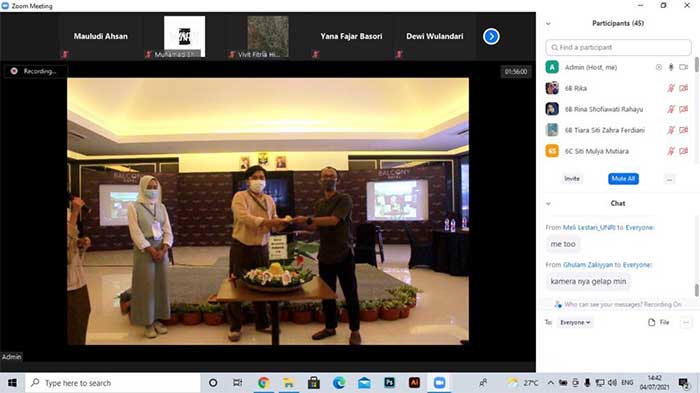This screenshot has width=700, height=393.
Task: Click the Invite button
Action: tap(571, 179)
